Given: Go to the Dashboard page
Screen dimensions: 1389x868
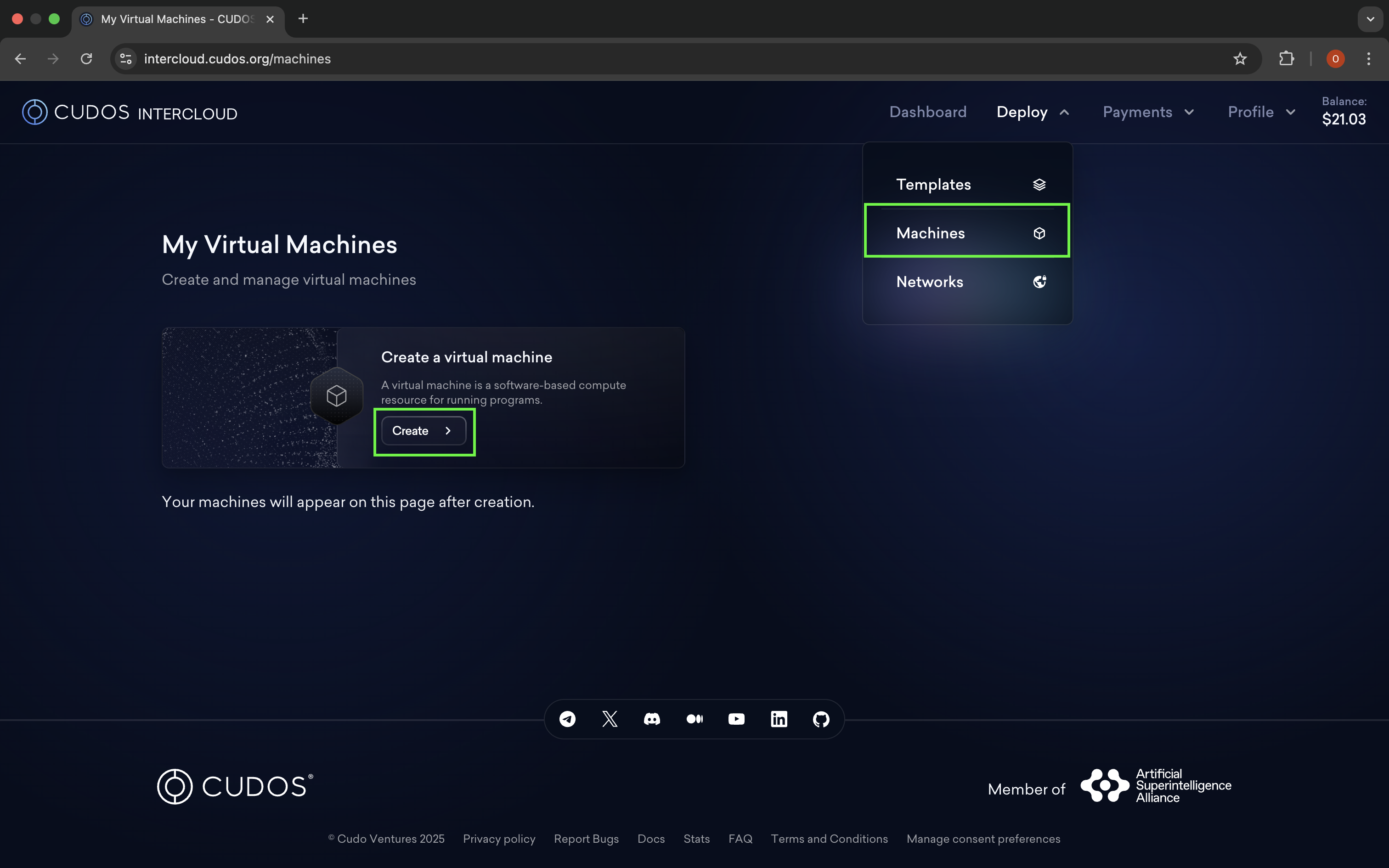Looking at the screenshot, I should (x=927, y=112).
